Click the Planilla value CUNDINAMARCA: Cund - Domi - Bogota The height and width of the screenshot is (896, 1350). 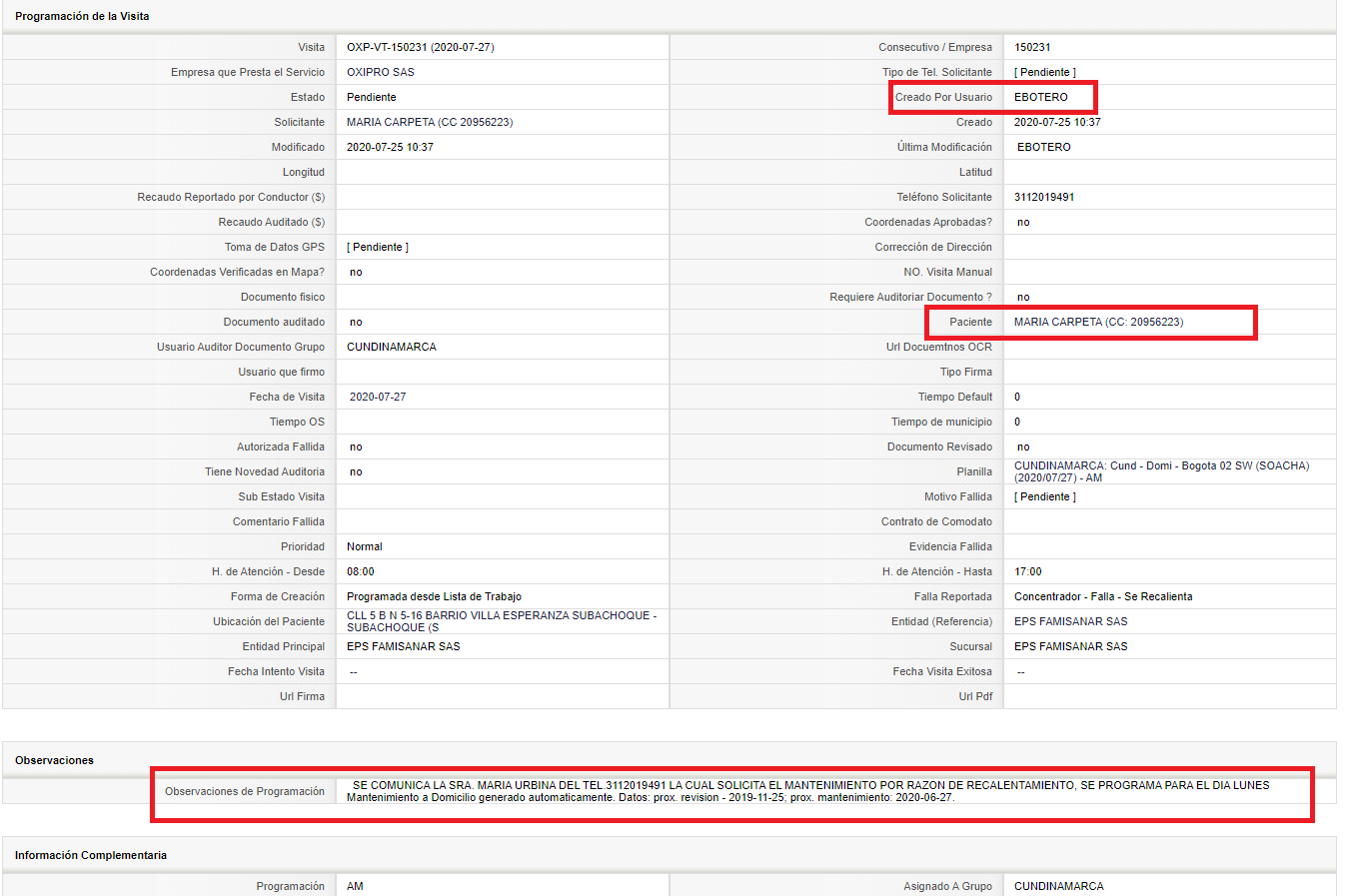click(1161, 471)
